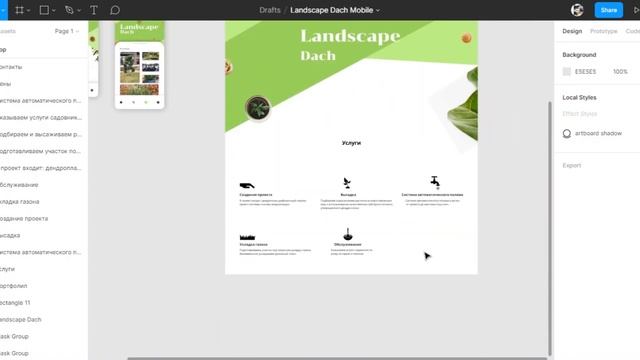Select the Text tool

93,10
